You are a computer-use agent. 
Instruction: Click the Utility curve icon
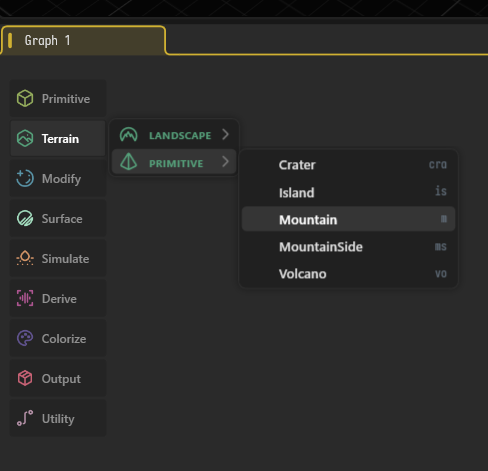coord(25,418)
